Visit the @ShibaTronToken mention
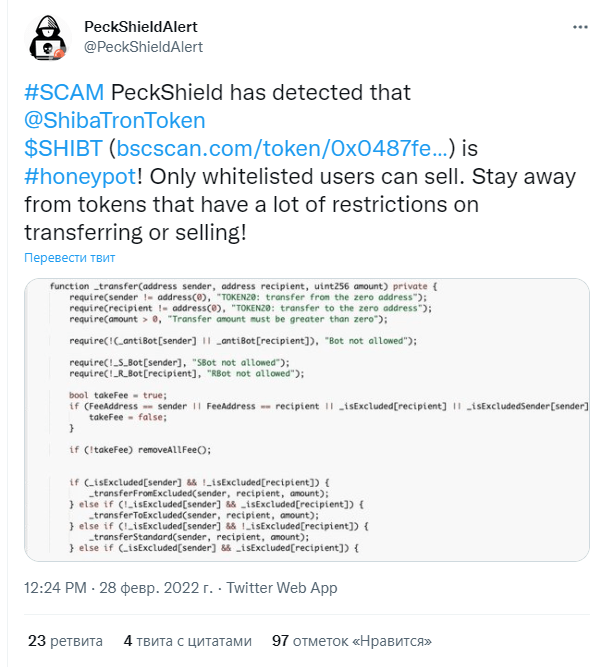605x667 pixels. (x=114, y=120)
